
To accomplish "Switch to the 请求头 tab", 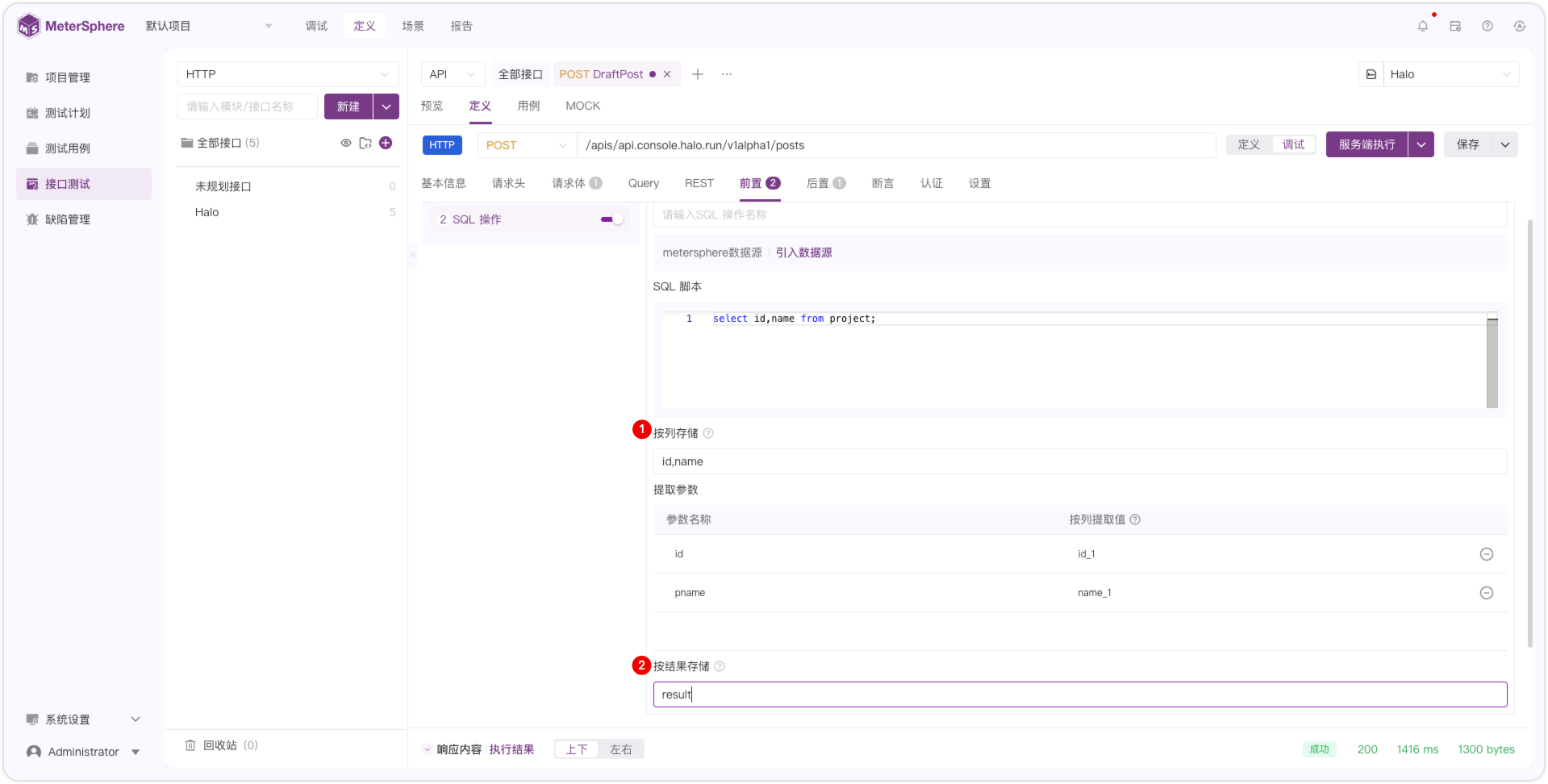I will [508, 183].
